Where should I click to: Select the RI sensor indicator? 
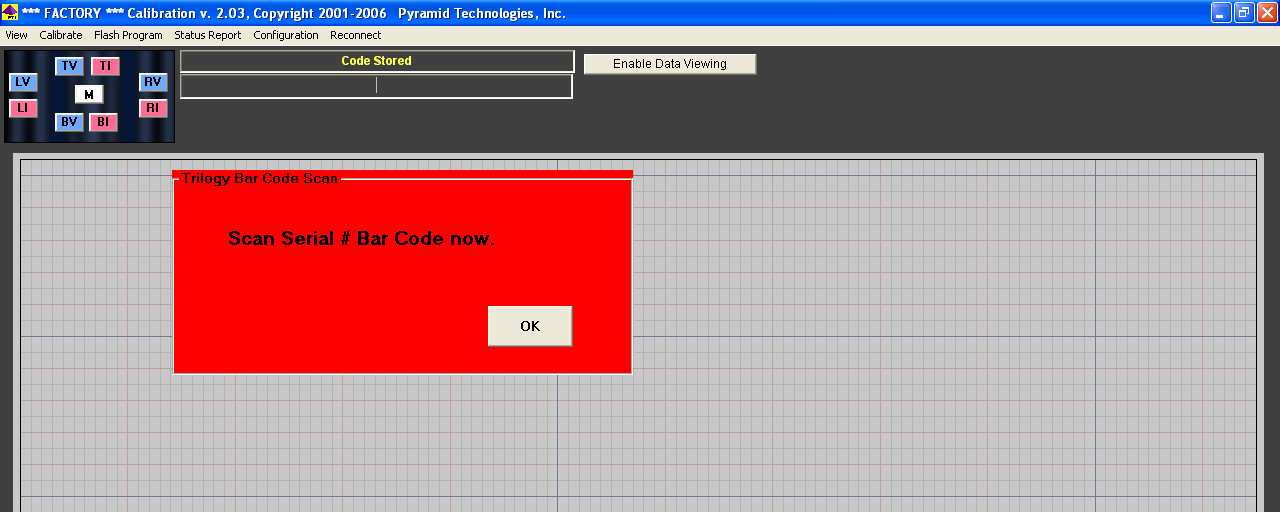[153, 108]
